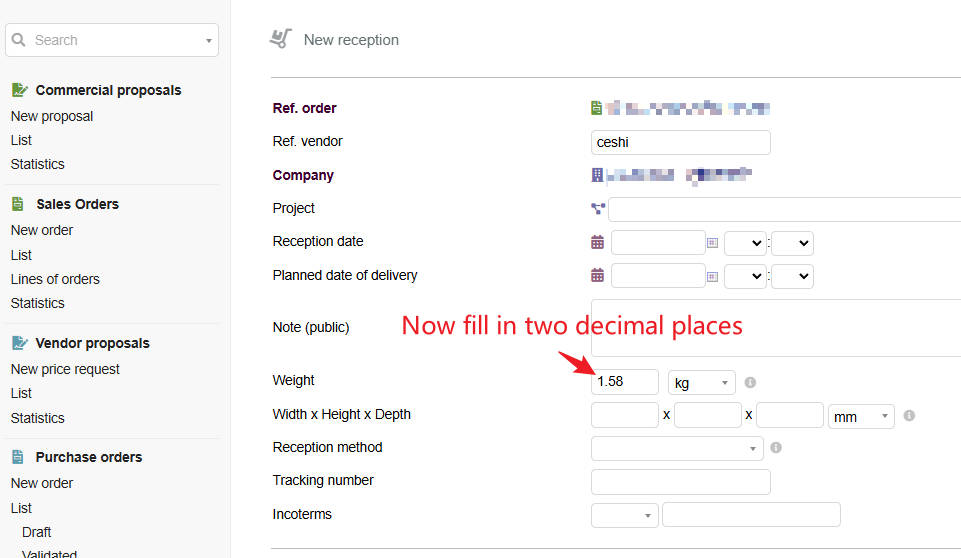Click the info icon beside weight unit
961x558 pixels.
point(750,382)
